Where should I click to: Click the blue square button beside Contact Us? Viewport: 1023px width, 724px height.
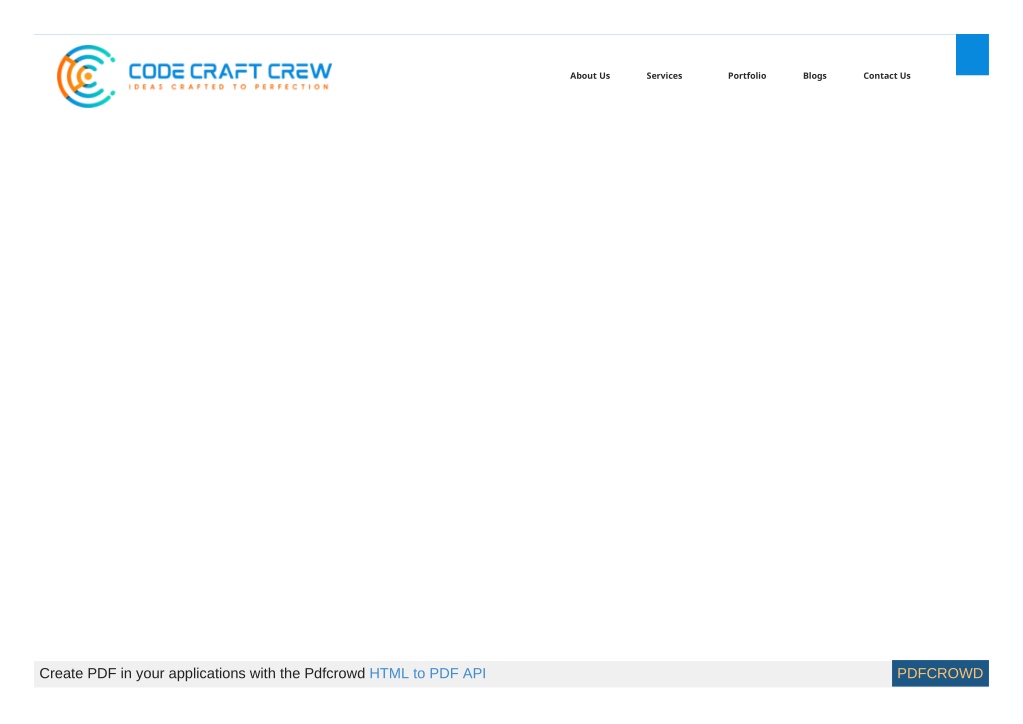click(972, 55)
